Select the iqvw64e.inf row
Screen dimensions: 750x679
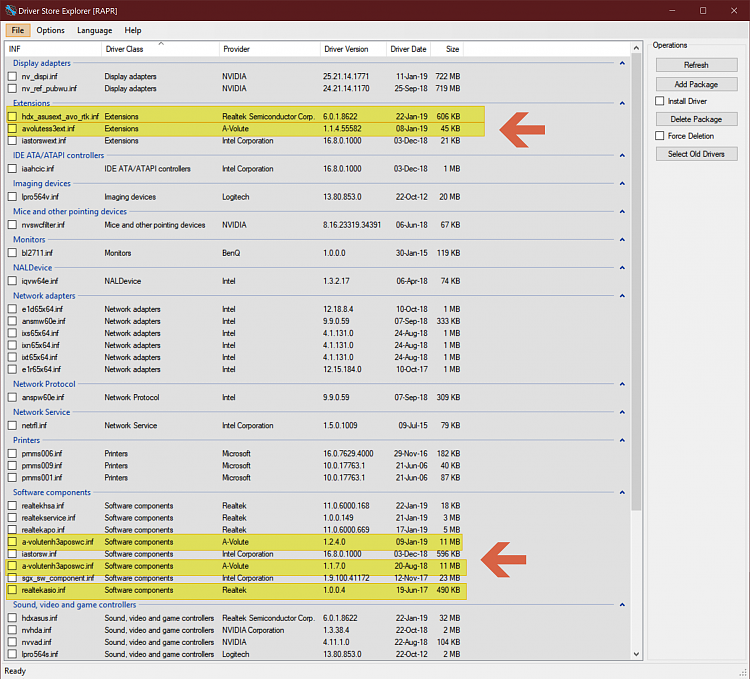coord(234,281)
